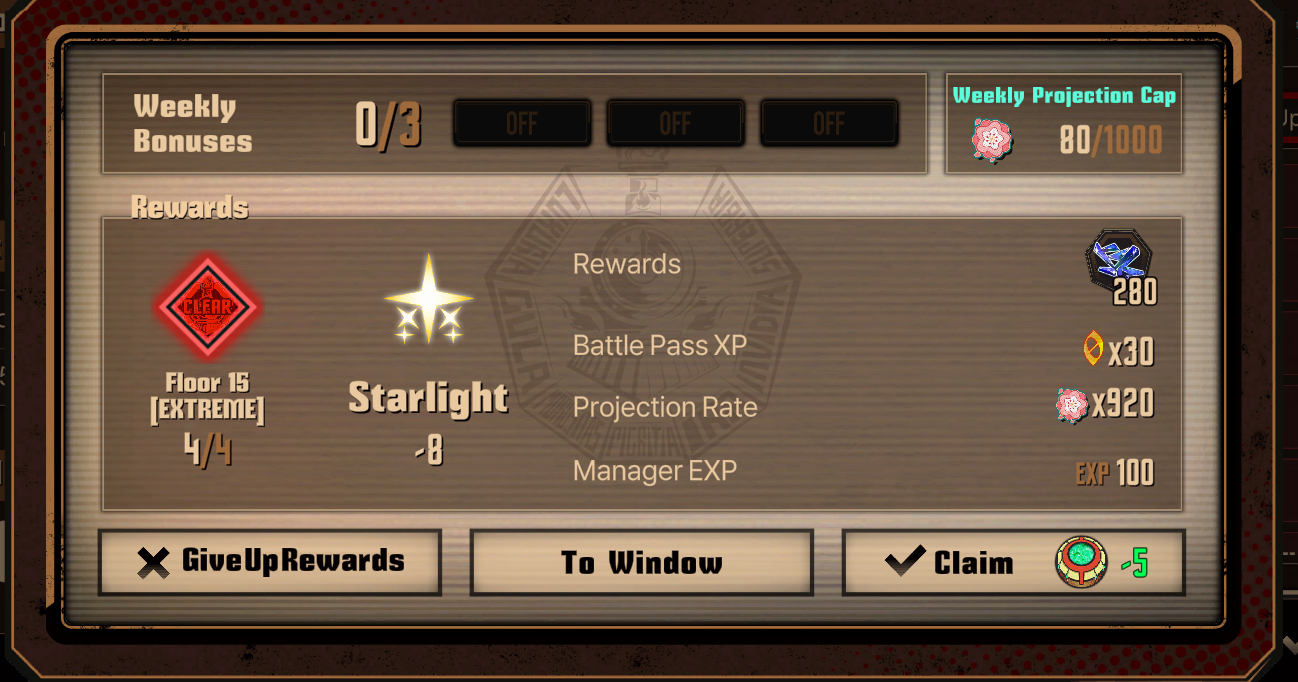Click the Floor 15 [EXTREME] label
This screenshot has width=1298, height=682.
(208, 397)
